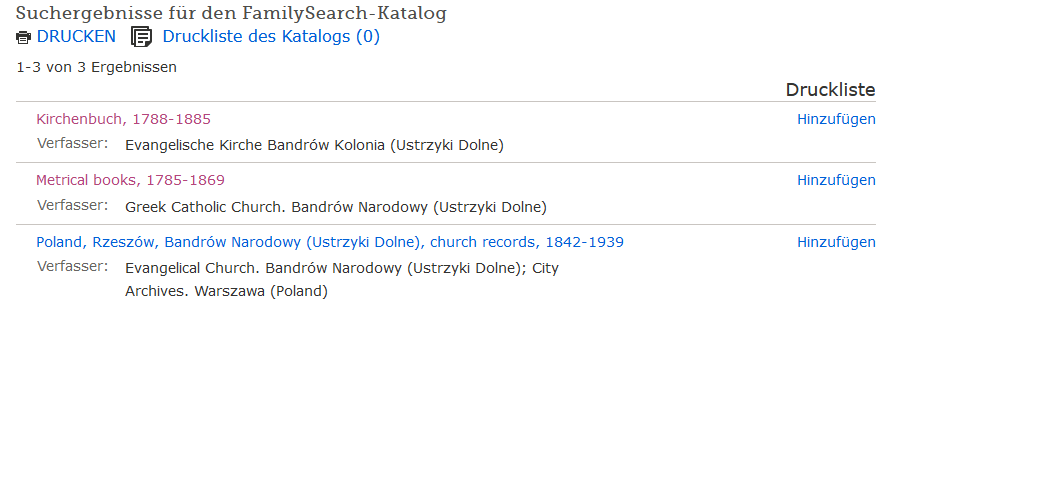Click the '1-3 von 3 Ergebnissen' count

[x=96, y=67]
